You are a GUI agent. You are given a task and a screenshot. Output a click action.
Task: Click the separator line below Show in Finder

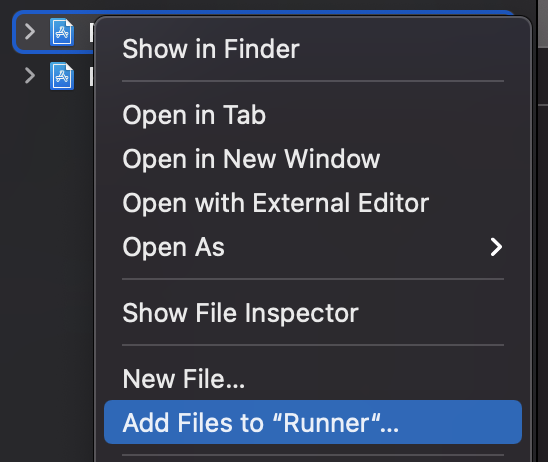coord(313,81)
